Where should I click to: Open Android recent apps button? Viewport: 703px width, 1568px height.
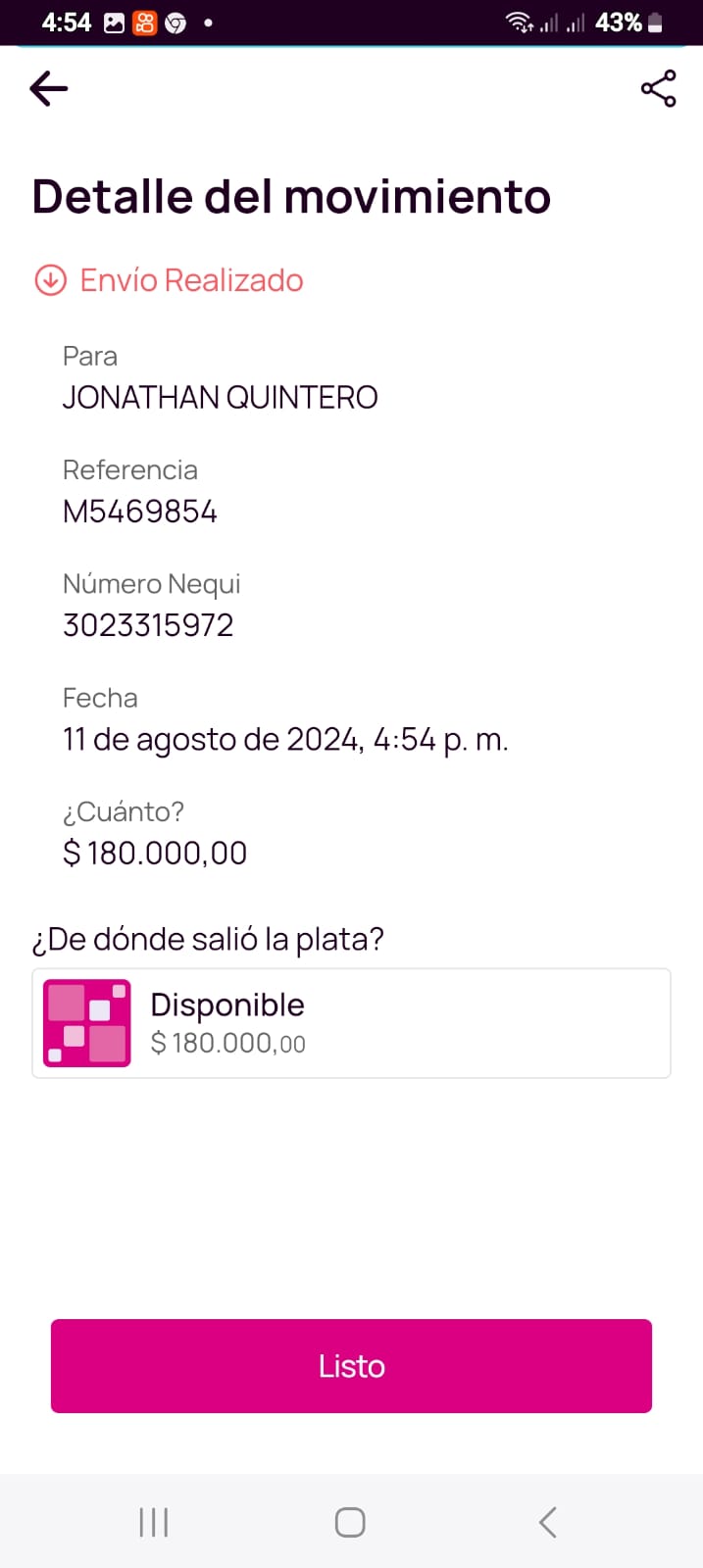(x=154, y=1522)
